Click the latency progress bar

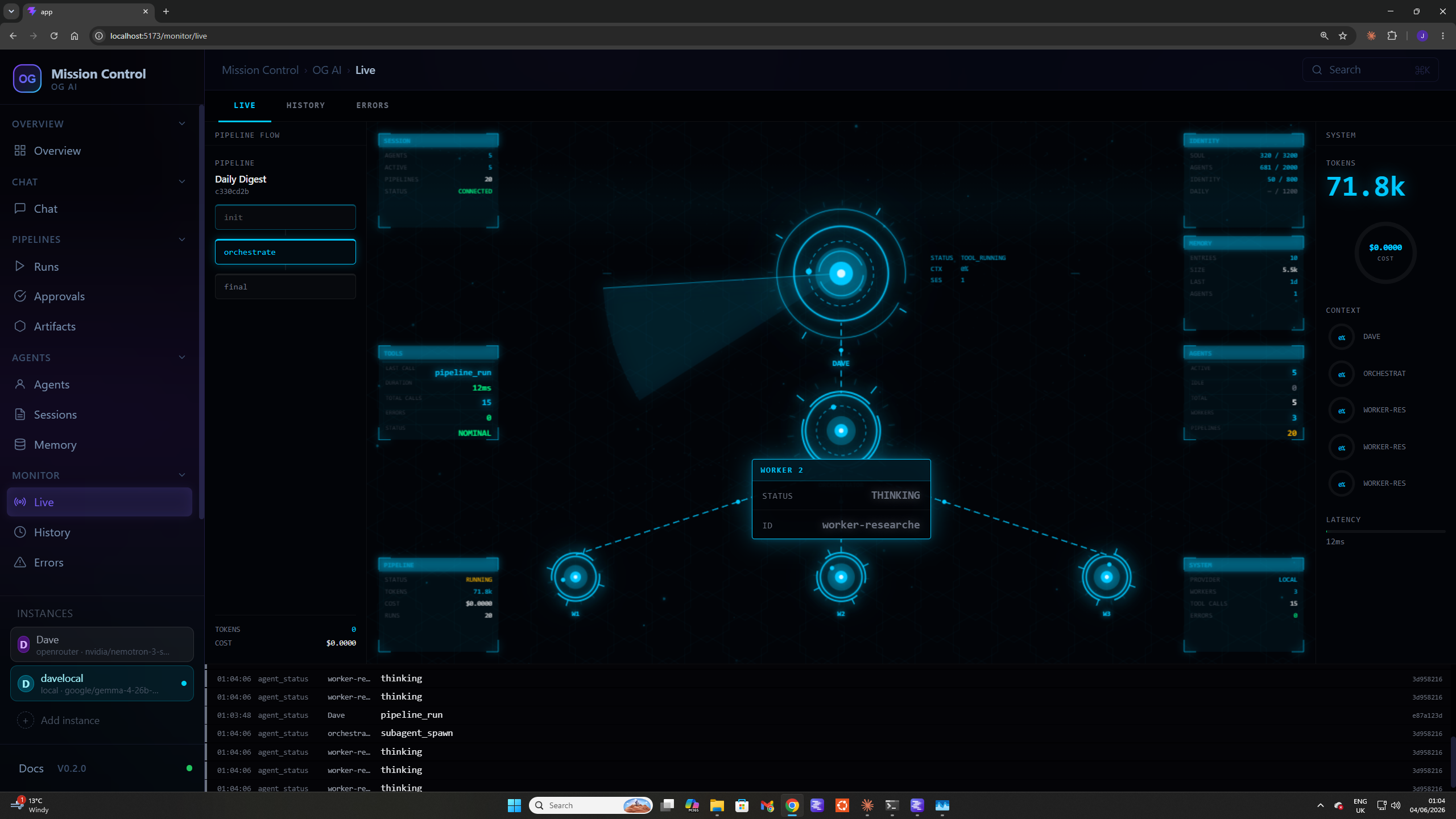point(1385,531)
